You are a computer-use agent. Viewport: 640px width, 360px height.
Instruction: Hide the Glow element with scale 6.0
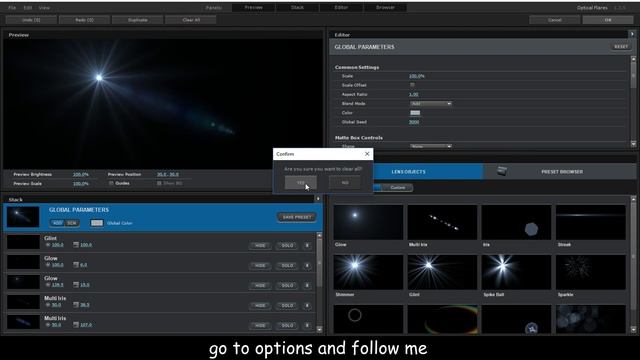[x=260, y=265]
